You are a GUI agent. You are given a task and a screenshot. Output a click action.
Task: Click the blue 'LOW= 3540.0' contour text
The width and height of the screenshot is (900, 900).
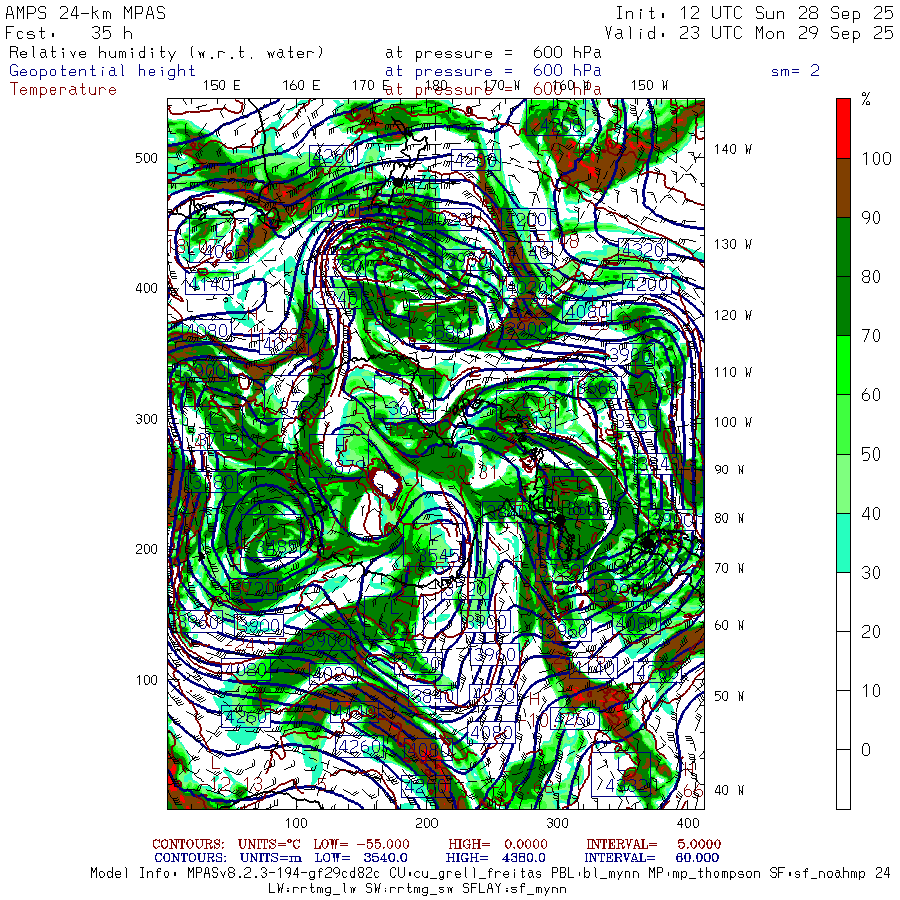point(361,858)
